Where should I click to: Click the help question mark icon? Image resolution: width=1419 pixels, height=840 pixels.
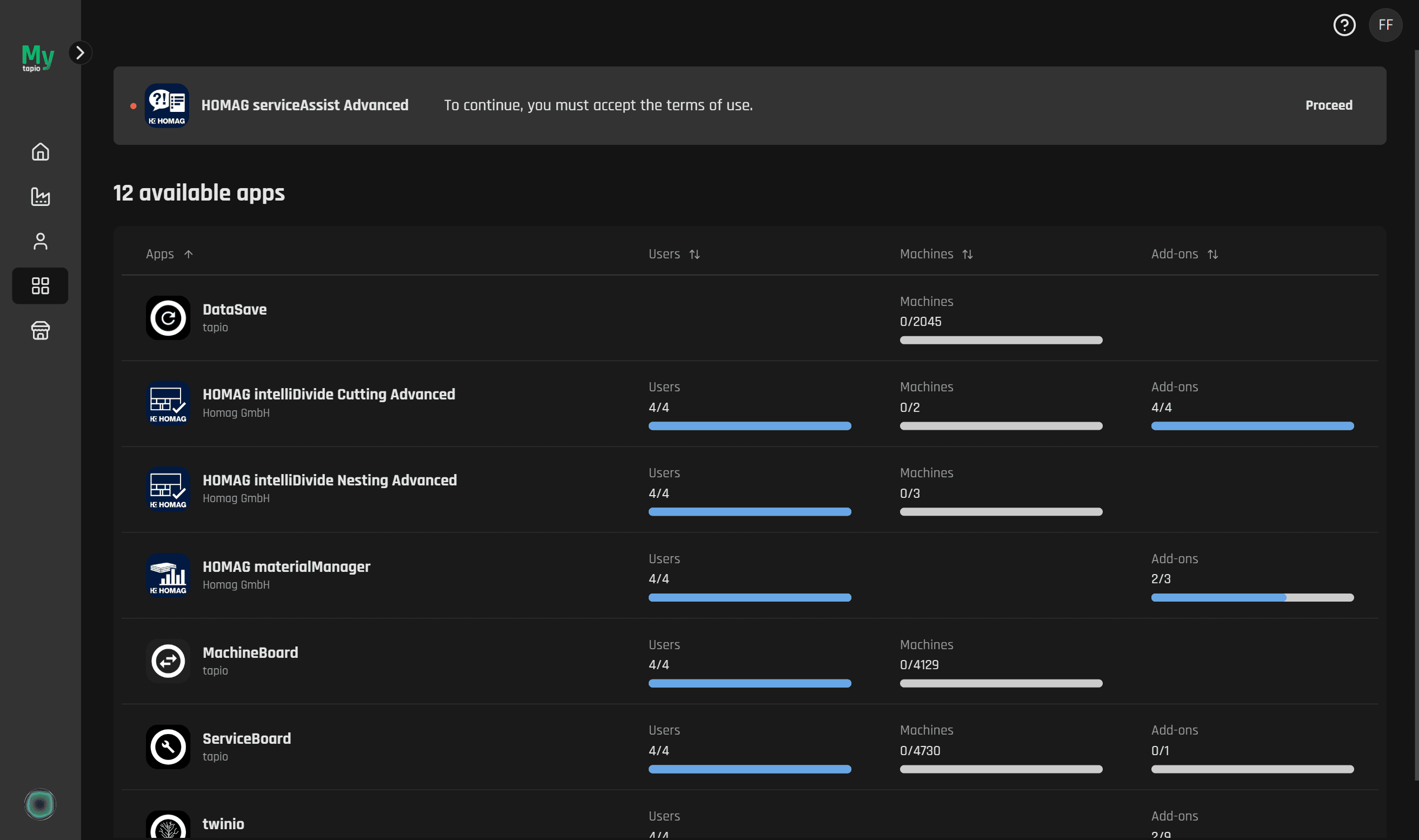click(1344, 25)
